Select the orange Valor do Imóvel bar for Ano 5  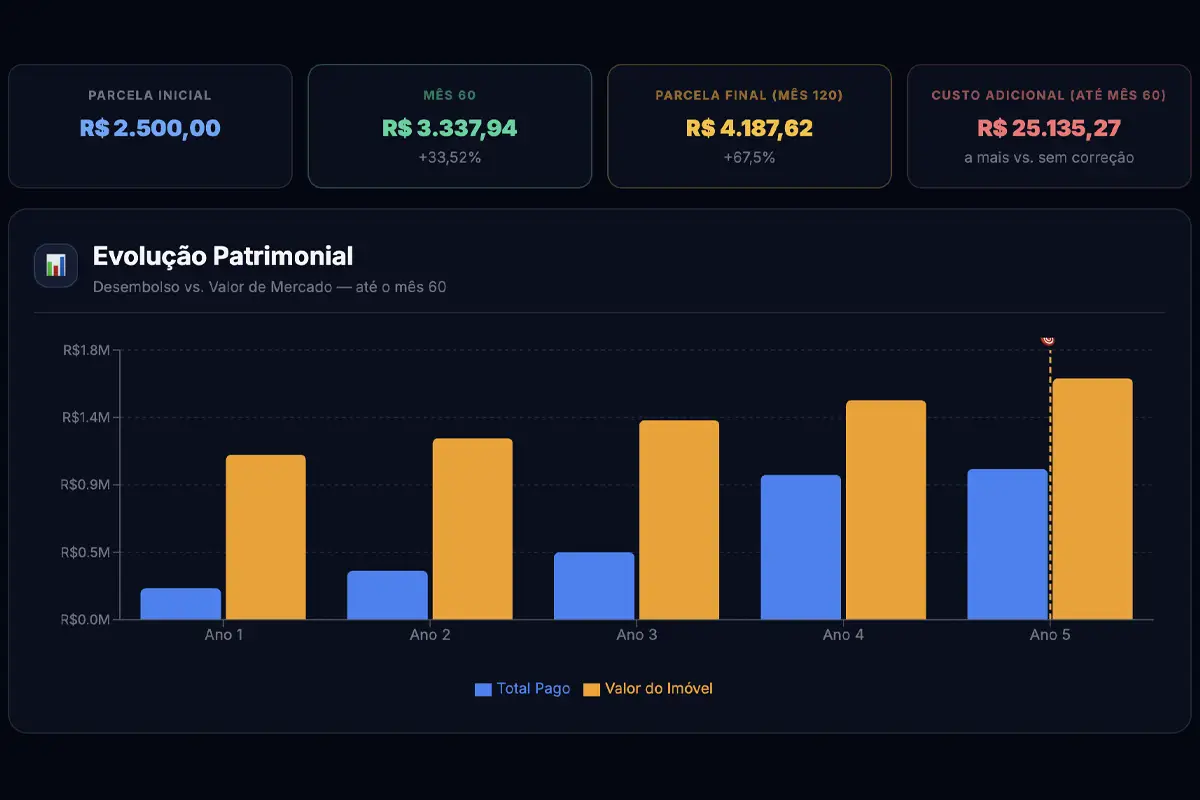[x=1093, y=499]
